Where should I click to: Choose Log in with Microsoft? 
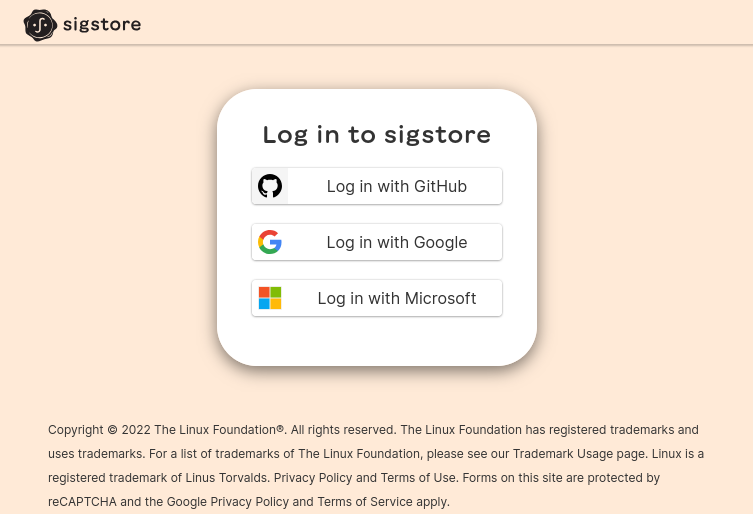point(377,298)
